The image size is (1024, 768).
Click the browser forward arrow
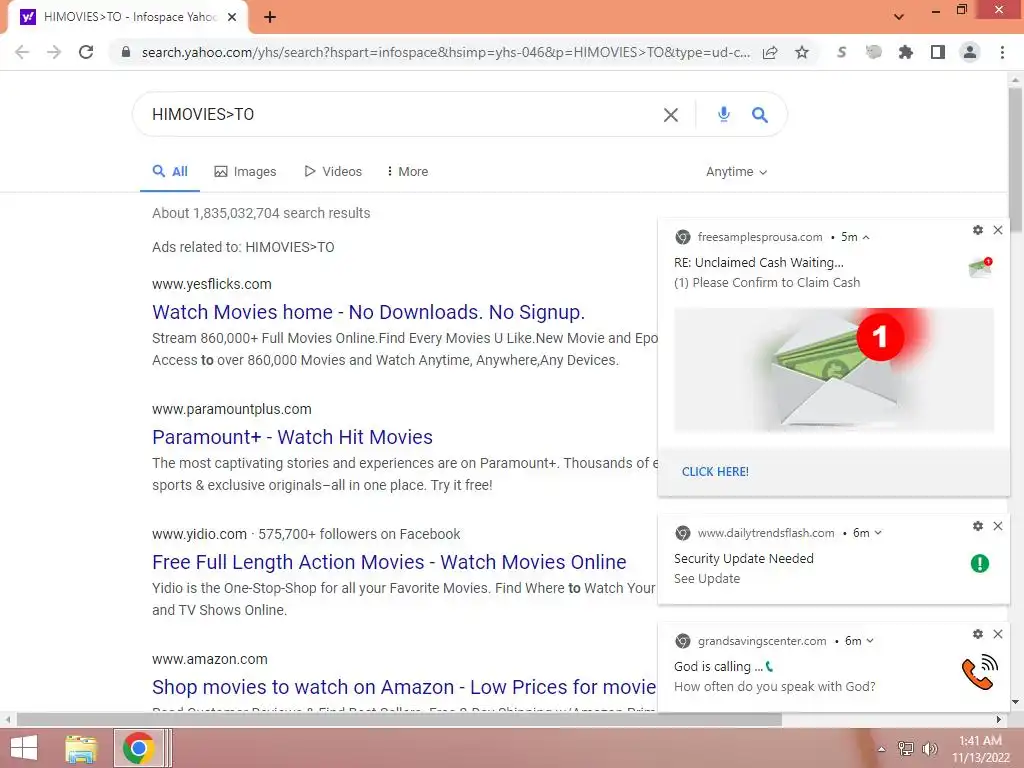click(54, 52)
